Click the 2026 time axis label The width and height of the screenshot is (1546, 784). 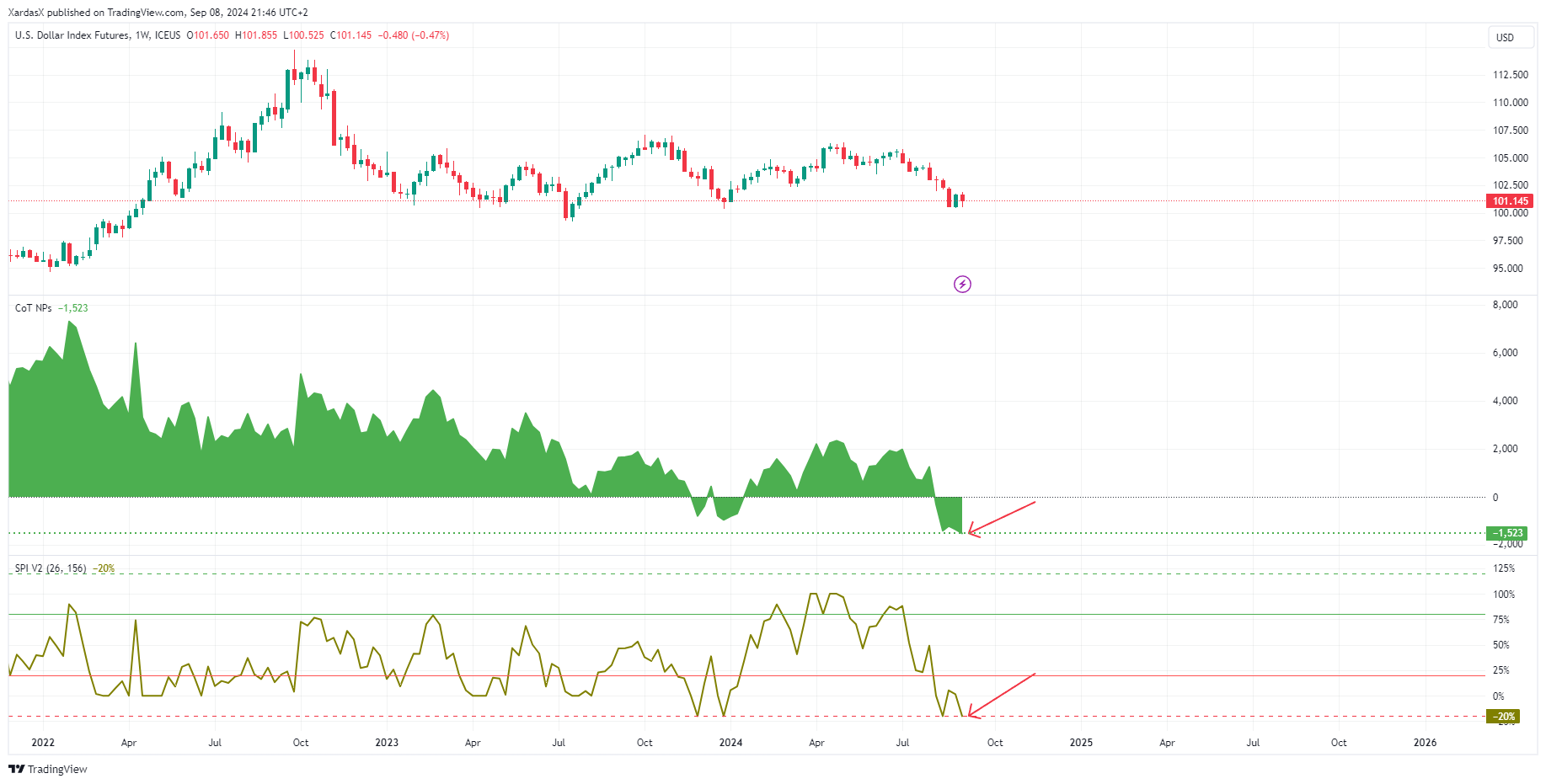click(x=1425, y=743)
